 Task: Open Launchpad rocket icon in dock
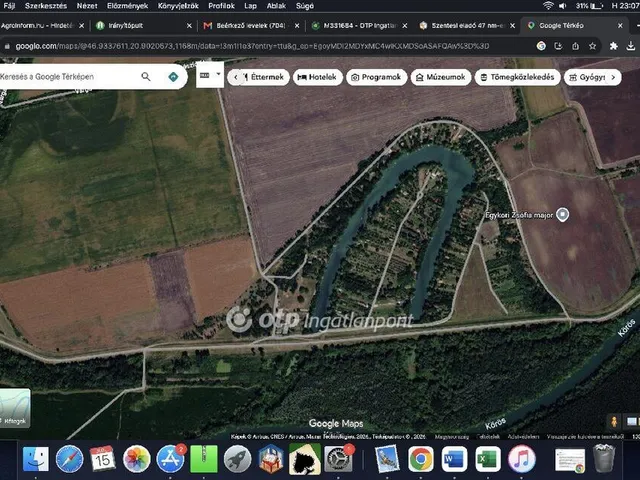237,459
